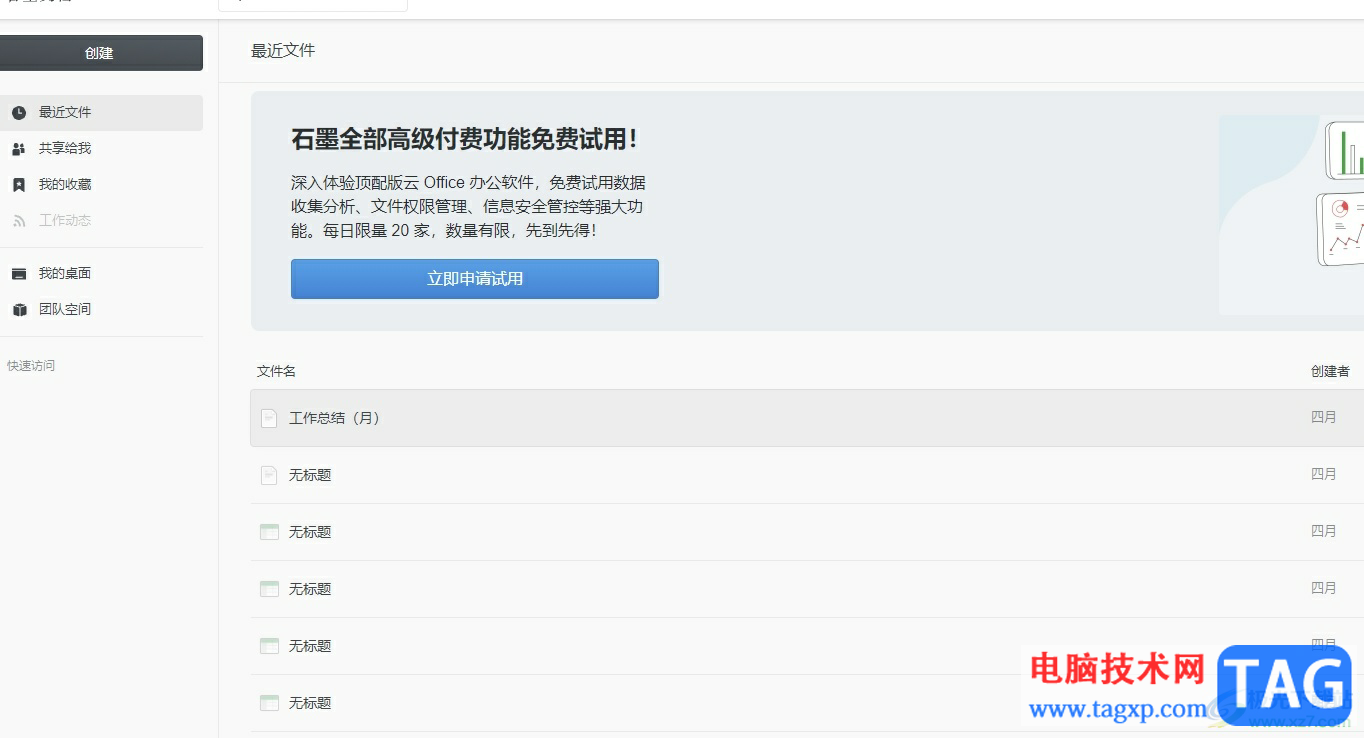
Task: Click the 快速访问 section label
Action: 31,366
